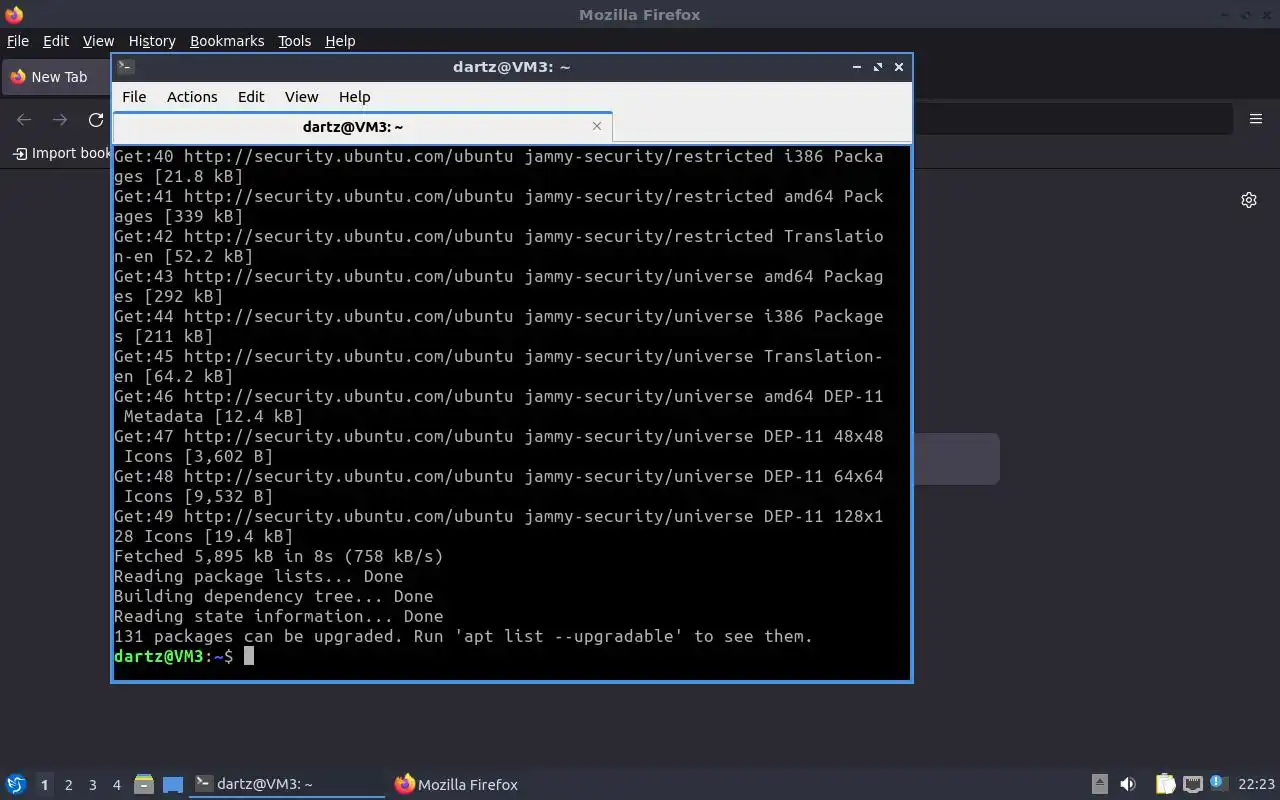The height and width of the screenshot is (800, 1280).
Task: Click the update notifier tray icon
Action: click(x=1217, y=783)
